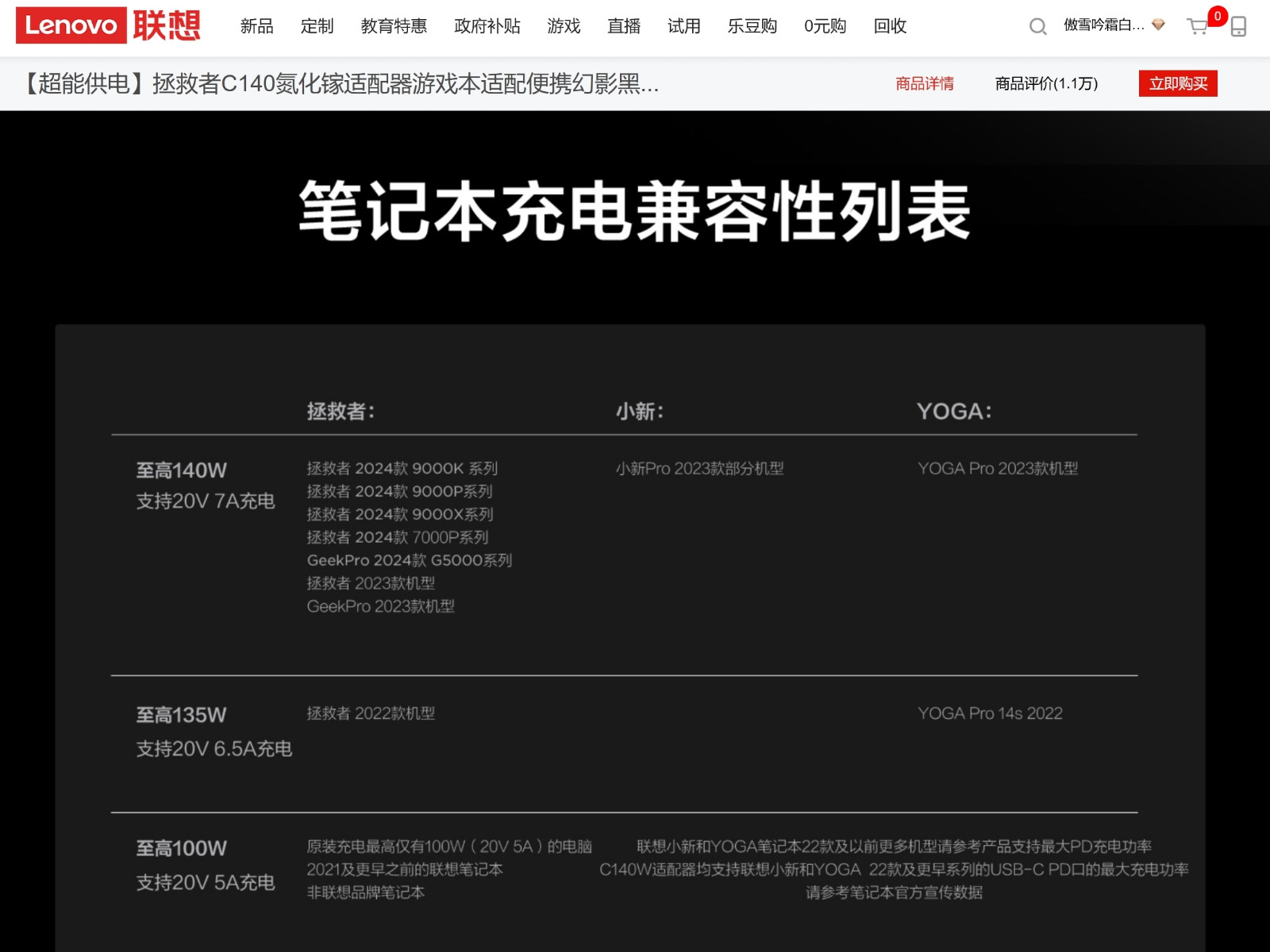Click GeekPro 2024款 G5000系列
1270x952 pixels.
point(410,560)
